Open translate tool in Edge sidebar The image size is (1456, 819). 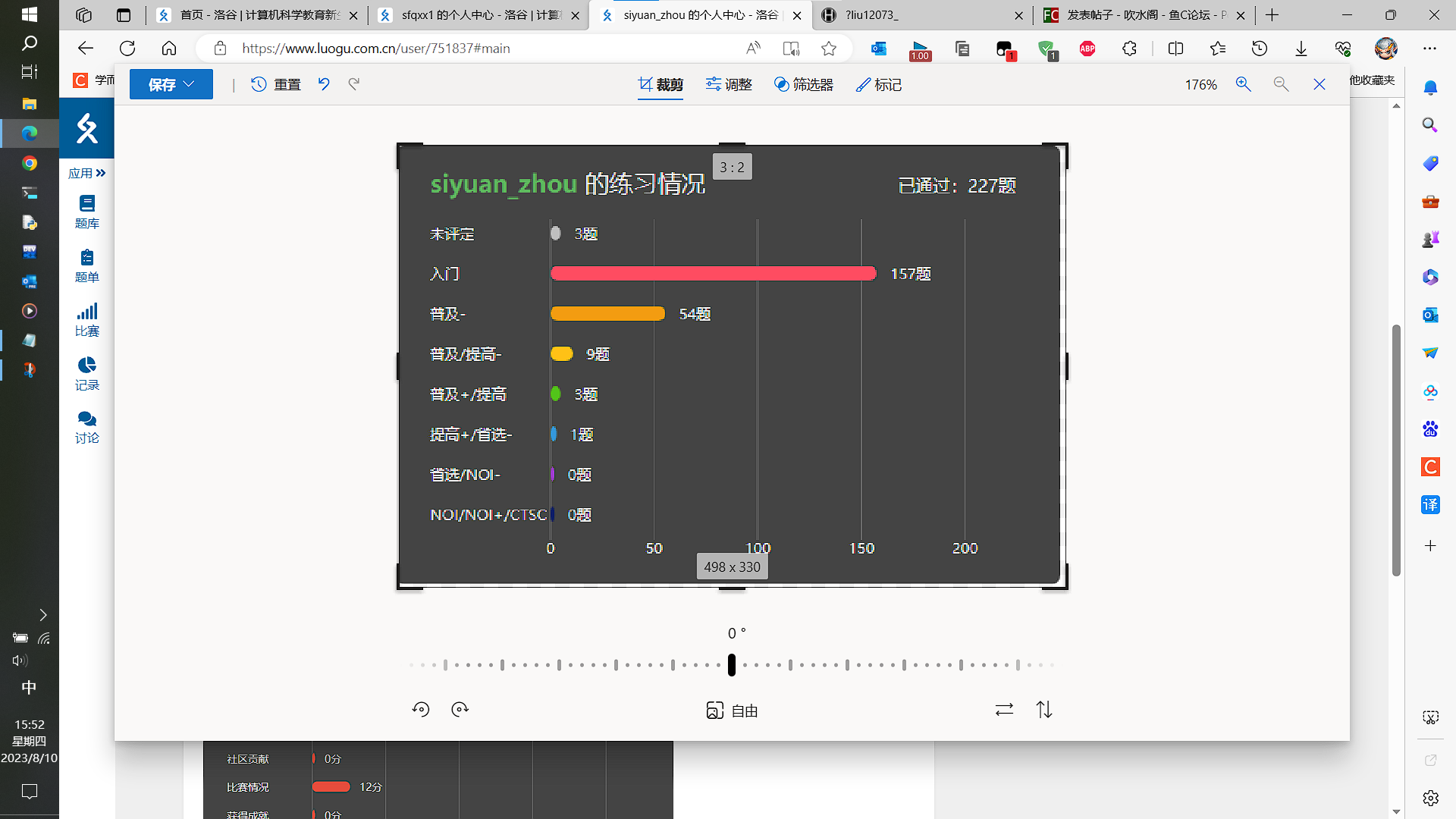[x=1430, y=505]
